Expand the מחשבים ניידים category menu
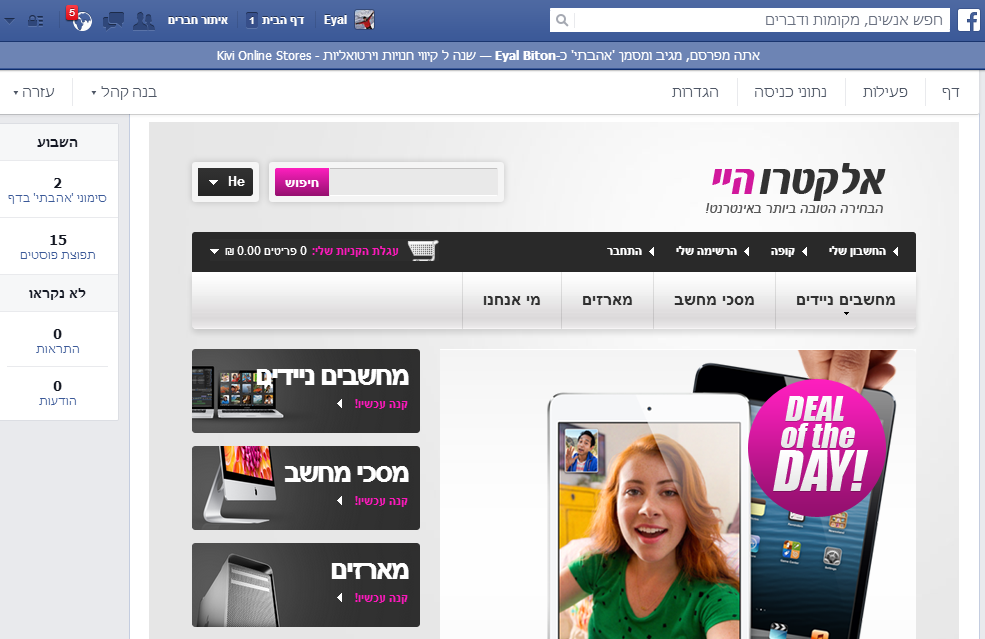This screenshot has width=985, height=639. 846,300
